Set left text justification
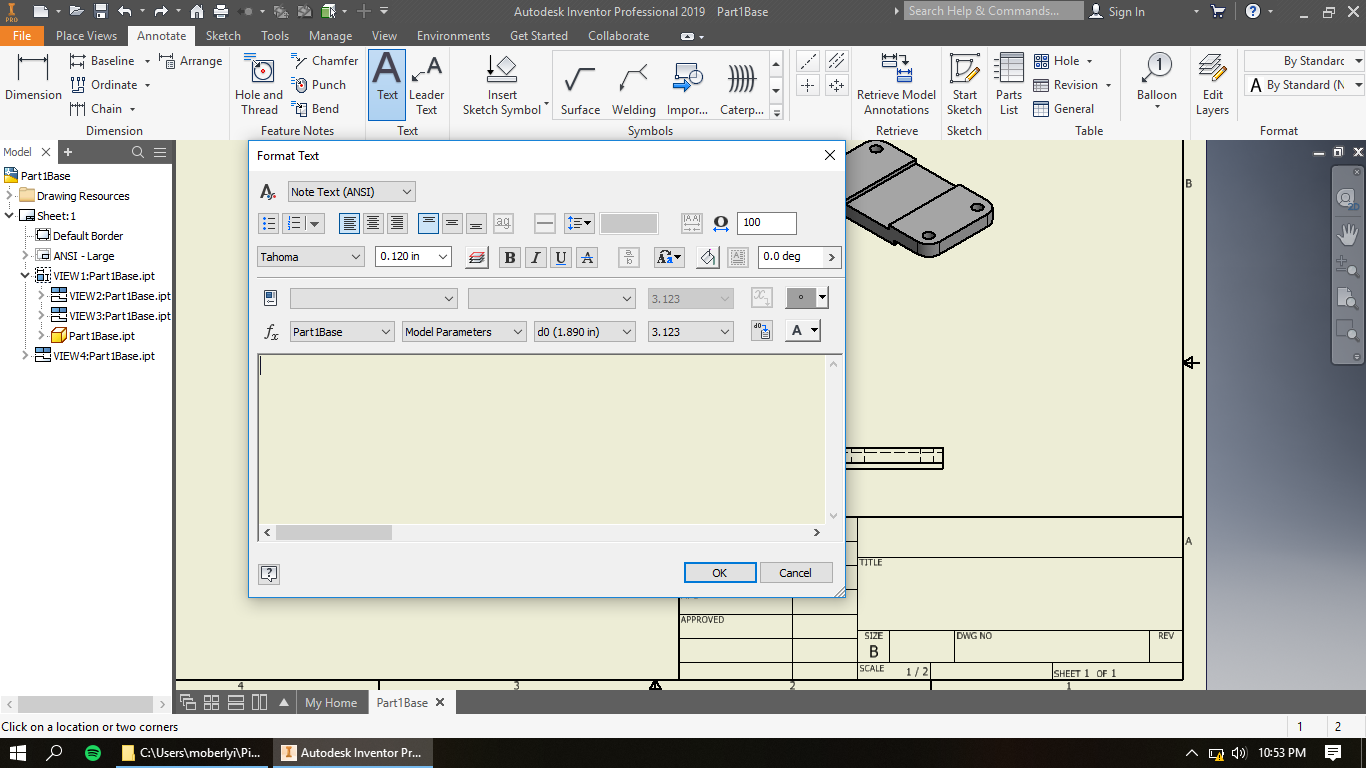The width and height of the screenshot is (1366, 768). pyautogui.click(x=350, y=223)
